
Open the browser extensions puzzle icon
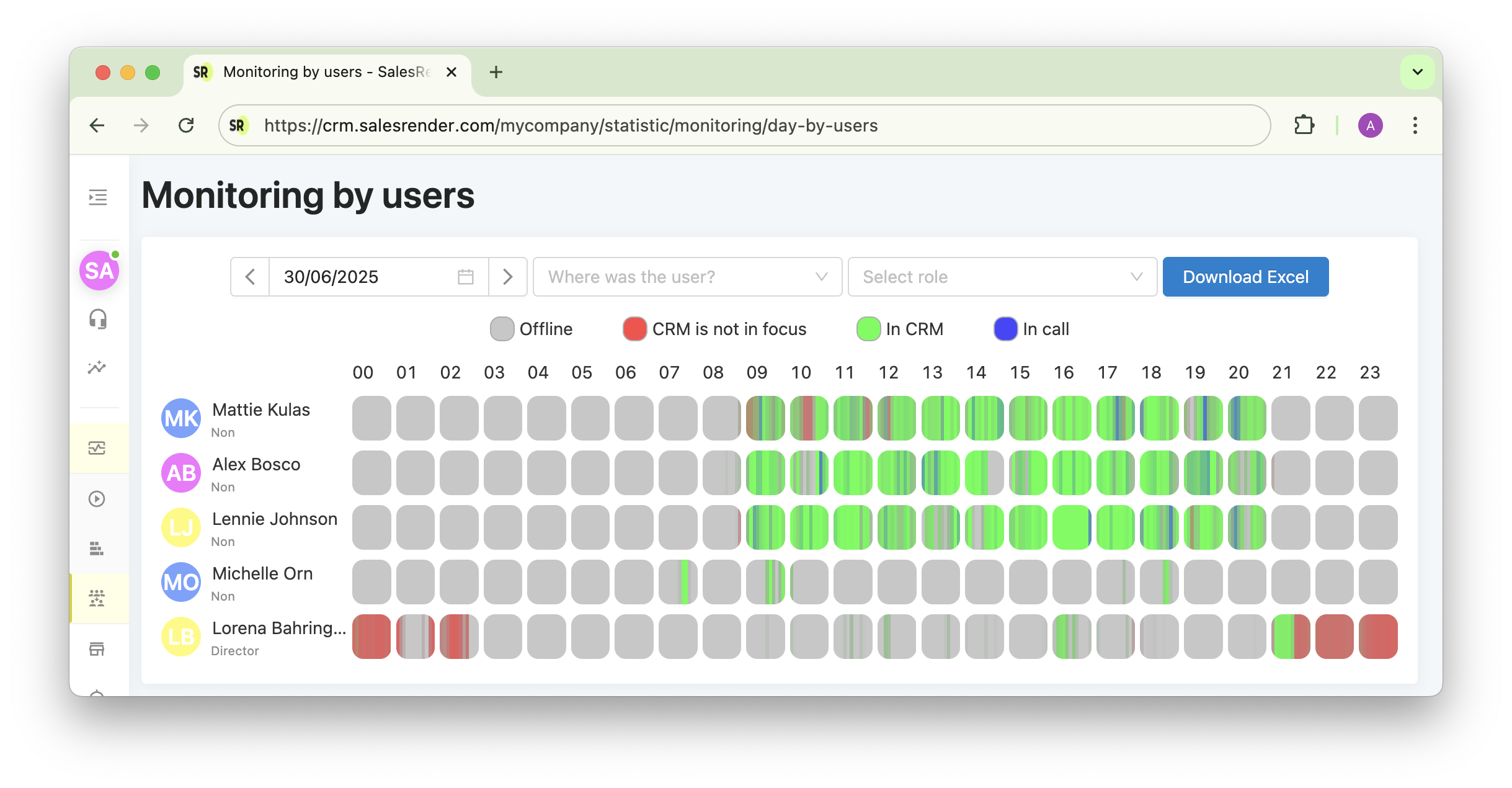[1304, 125]
